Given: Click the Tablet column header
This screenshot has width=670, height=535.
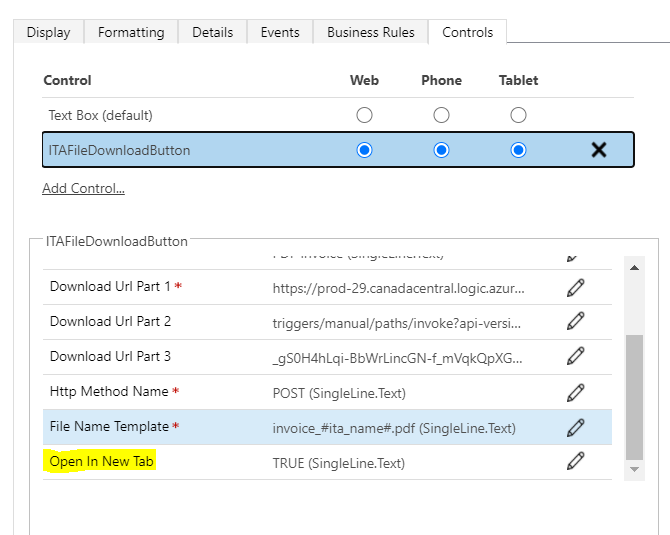Looking at the screenshot, I should pos(518,80).
